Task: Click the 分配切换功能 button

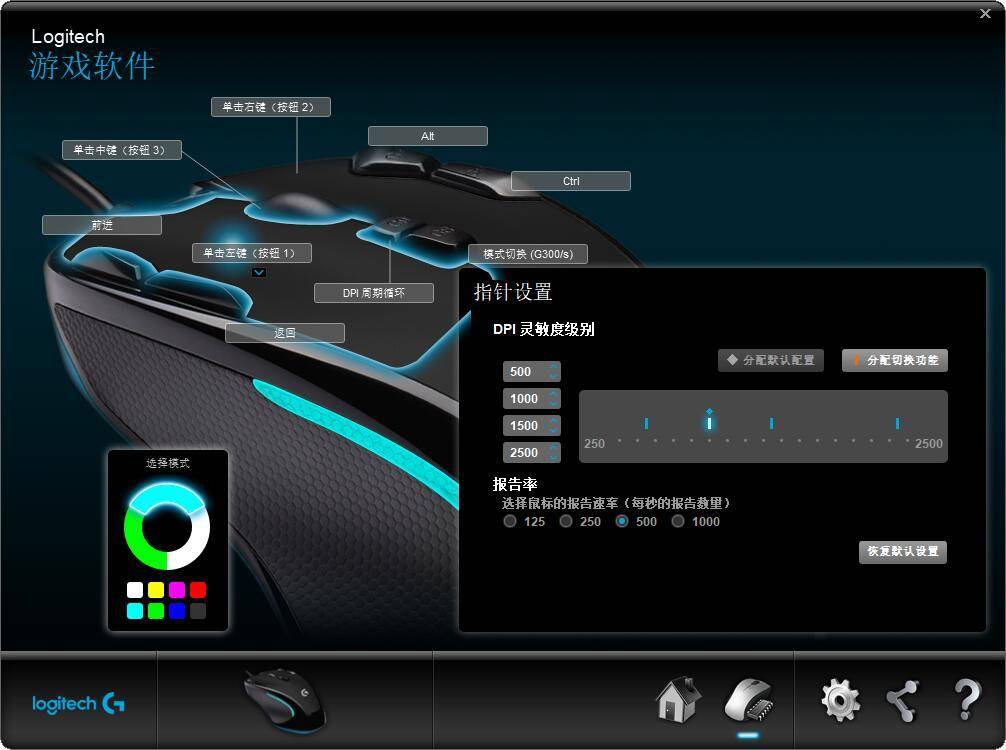Action: pos(894,360)
